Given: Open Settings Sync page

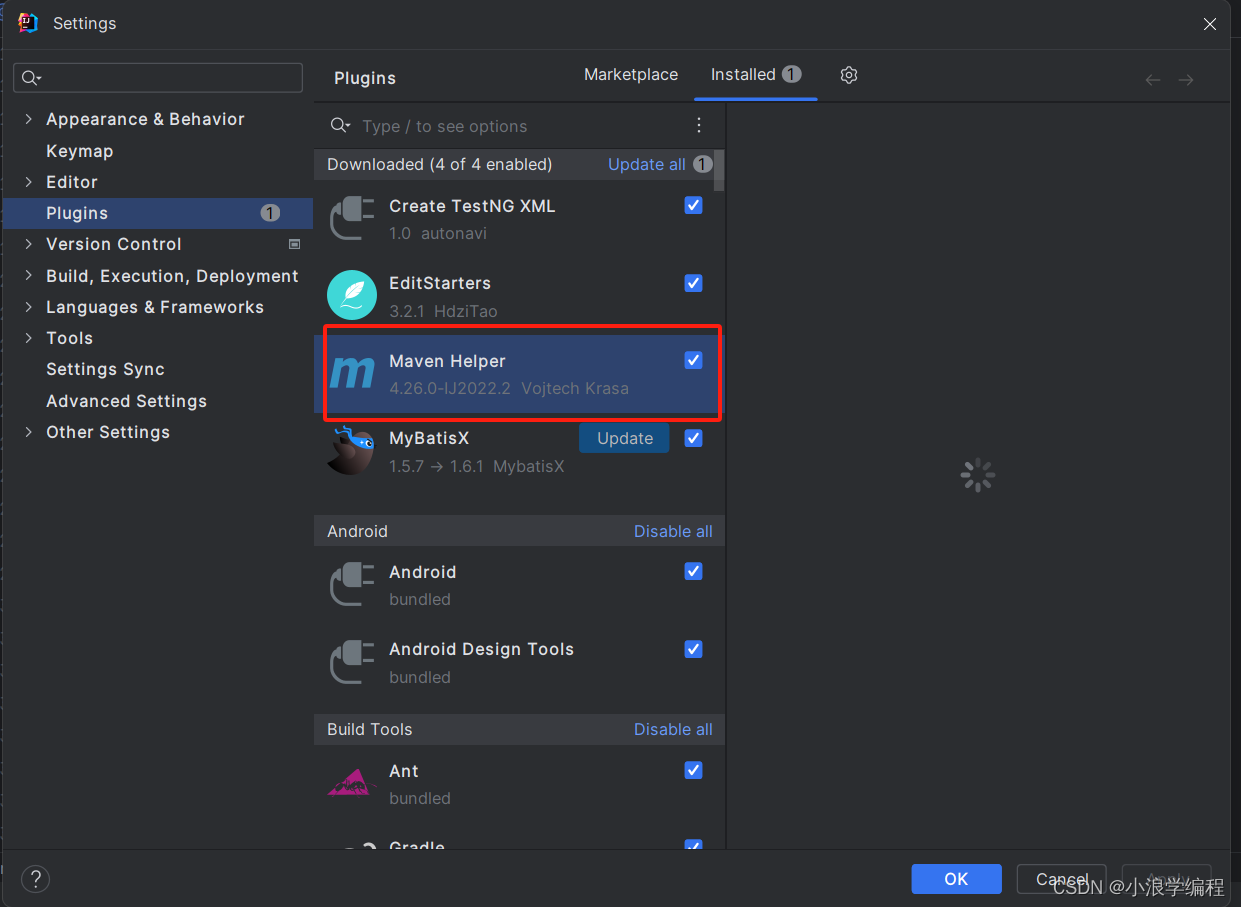Looking at the screenshot, I should point(105,369).
